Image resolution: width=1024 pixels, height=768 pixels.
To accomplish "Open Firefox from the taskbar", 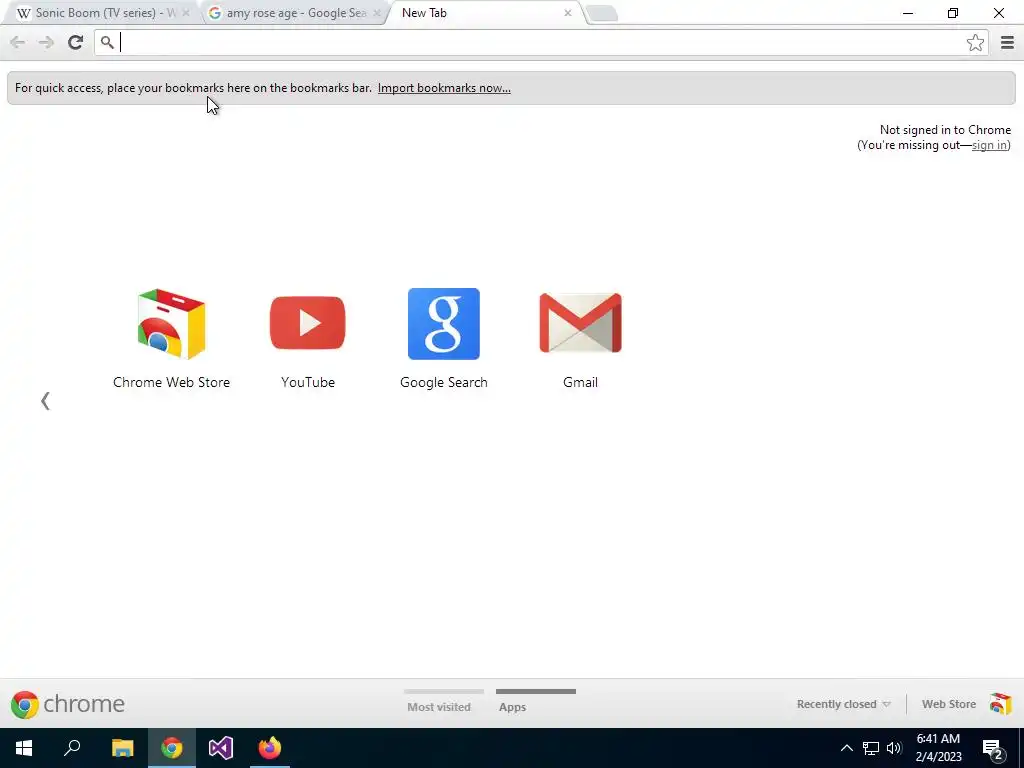I will pyautogui.click(x=270, y=748).
